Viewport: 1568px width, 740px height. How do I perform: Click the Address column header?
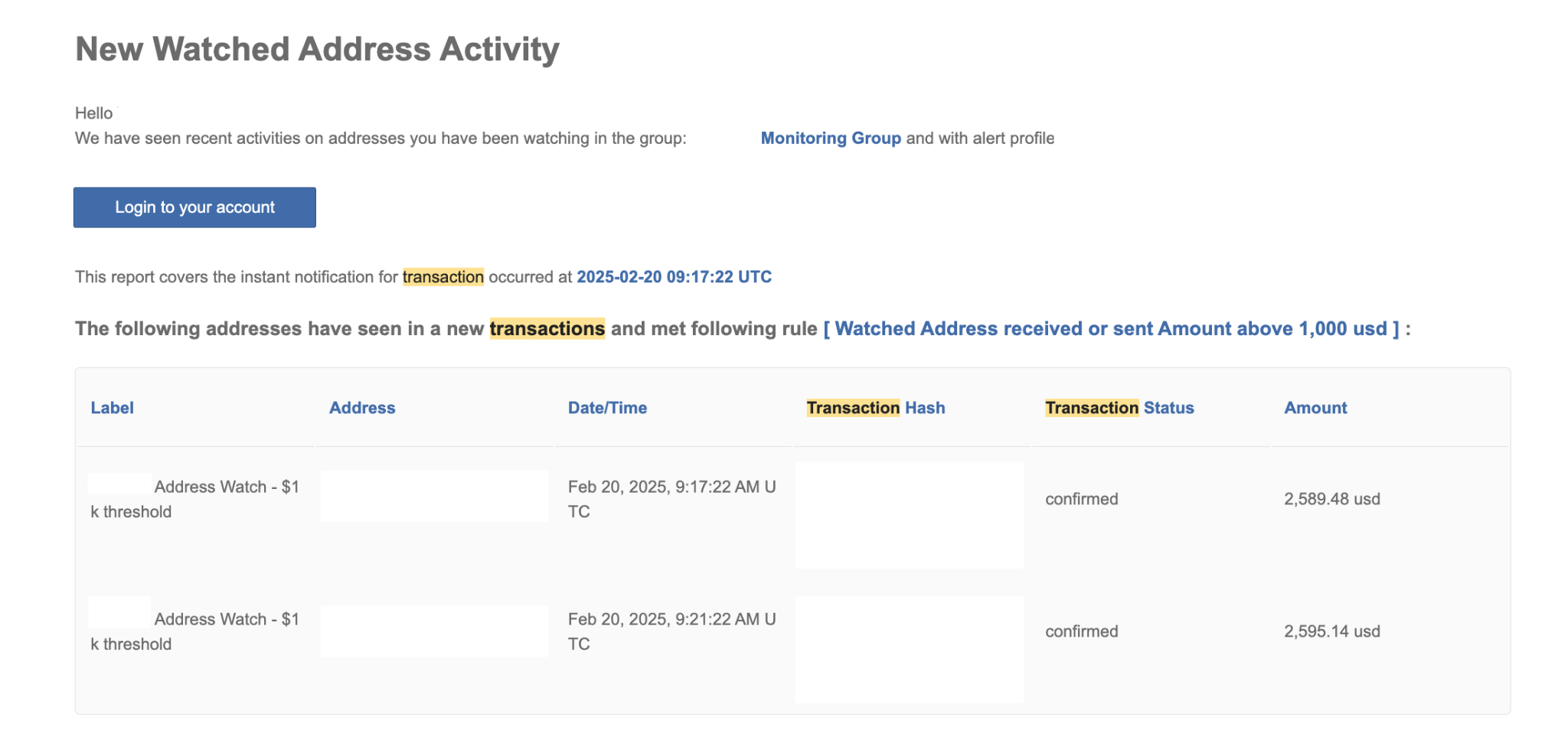pos(362,408)
